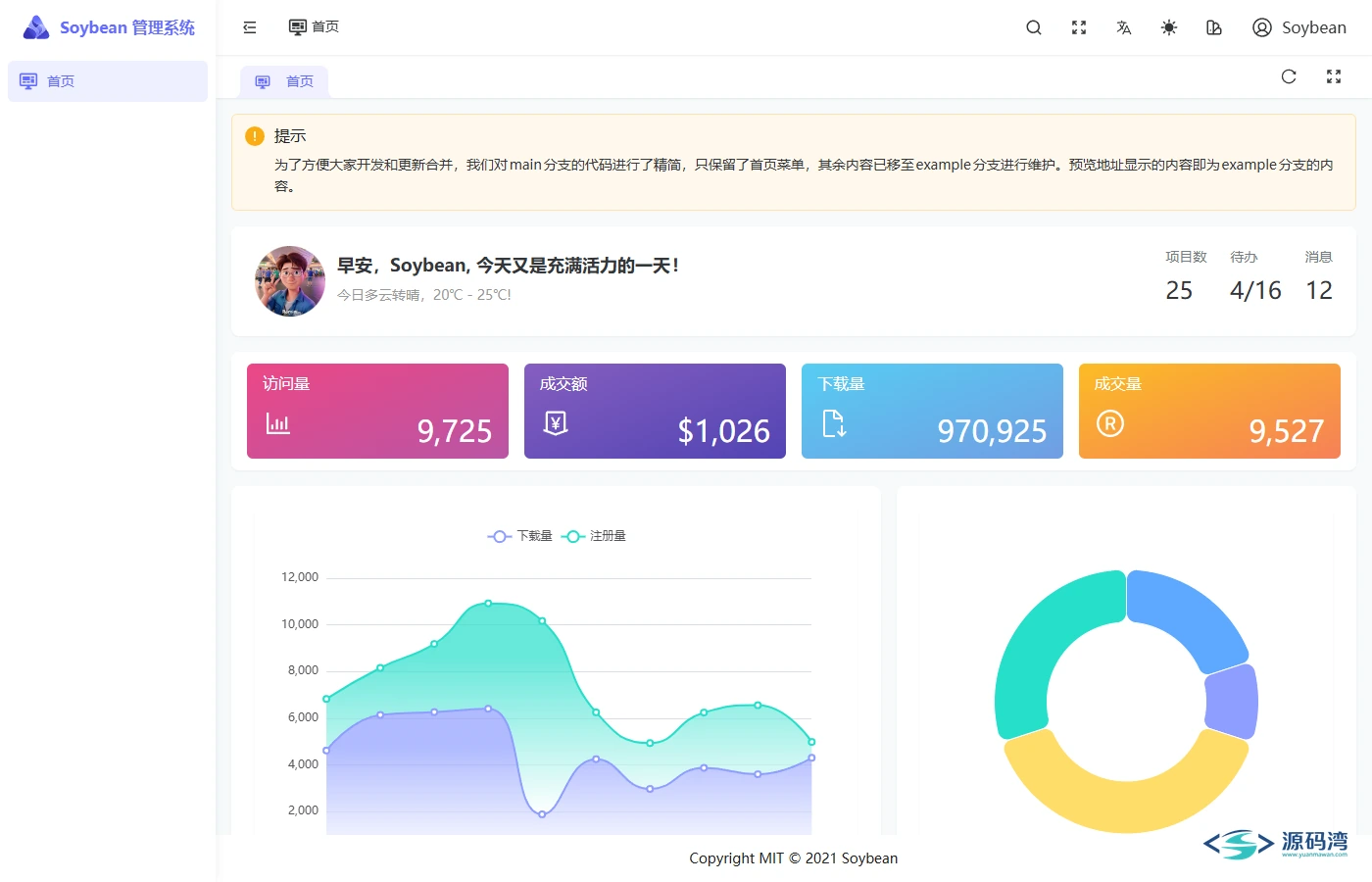This screenshot has height=882, width=1372.
Task: Click the 待办 value 4/16
Action: pyautogui.click(x=1255, y=290)
